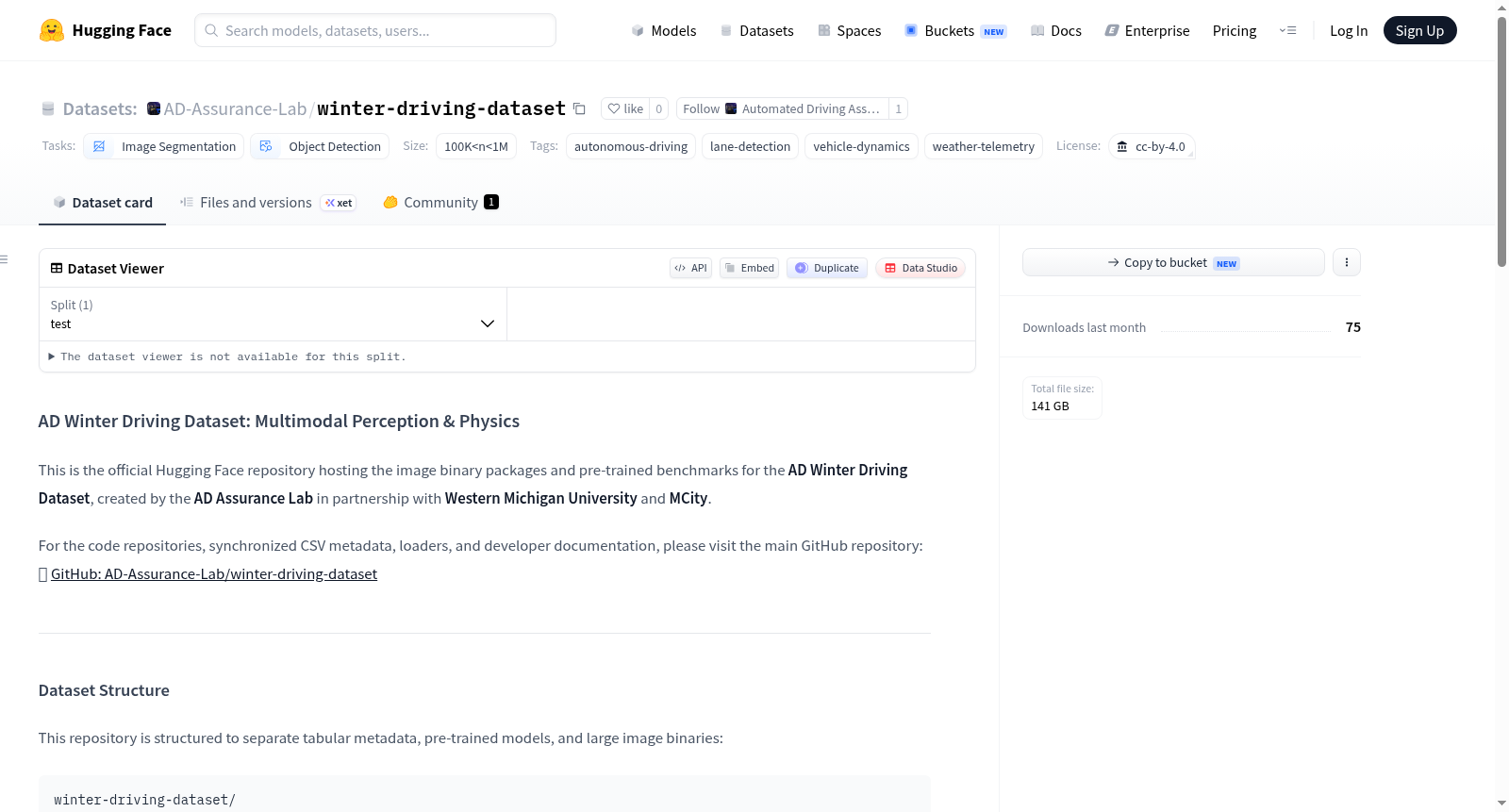
Task: Open Spaces in top navigation
Action: click(x=849, y=30)
